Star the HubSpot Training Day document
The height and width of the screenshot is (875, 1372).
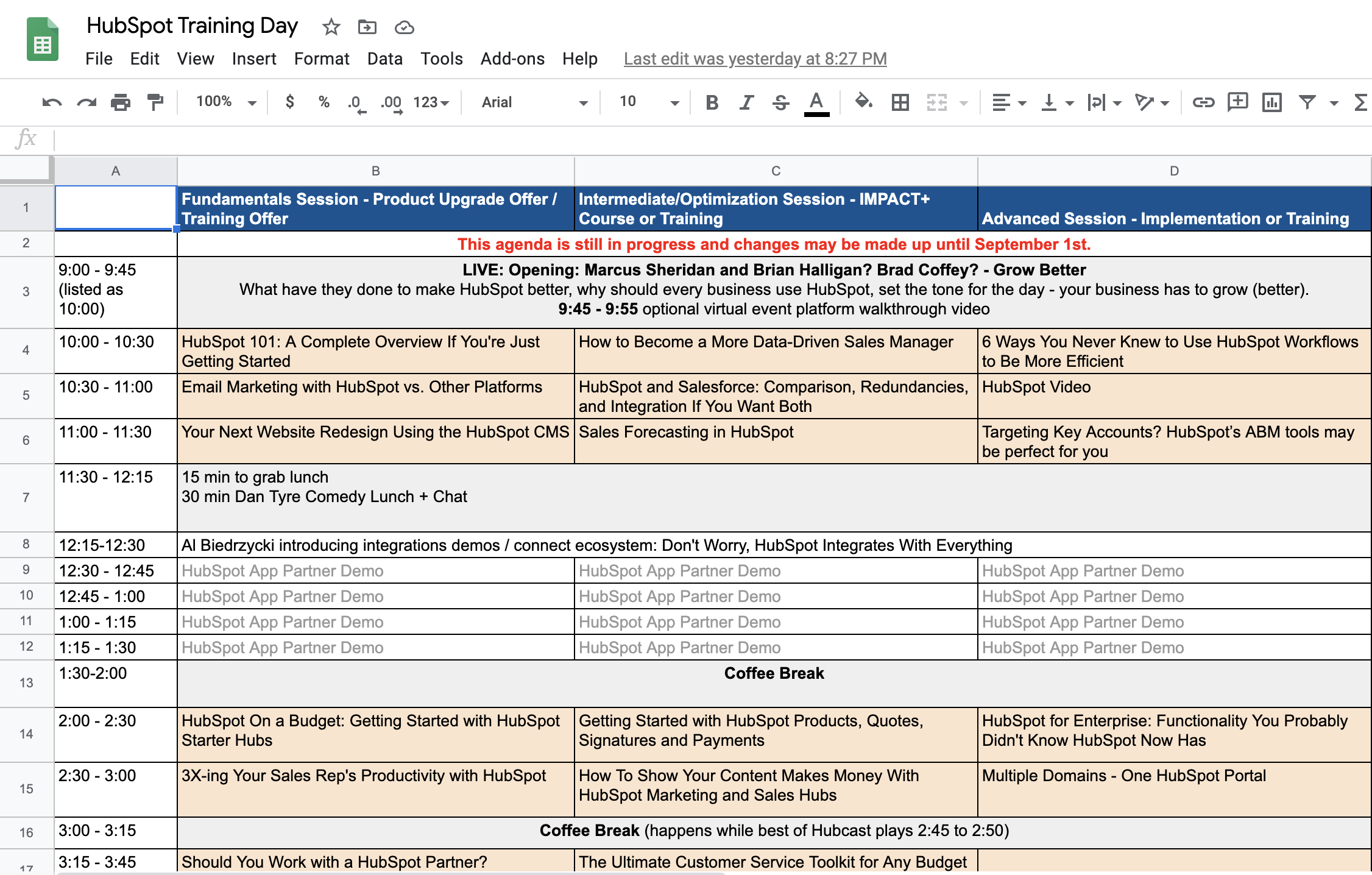tap(331, 27)
